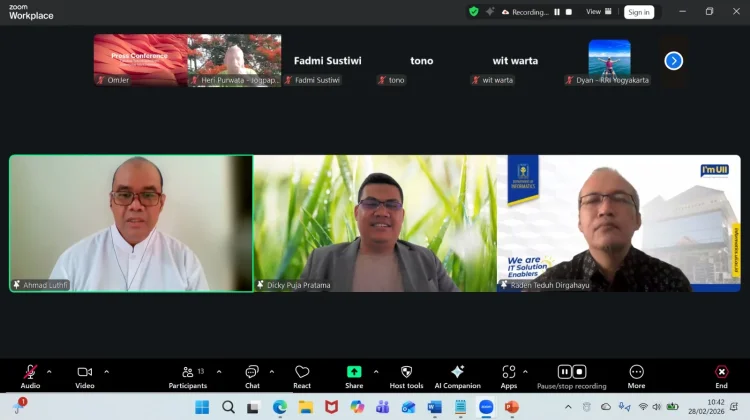The height and width of the screenshot is (420, 750).
Task: Click the red End meeting button
Action: (721, 376)
